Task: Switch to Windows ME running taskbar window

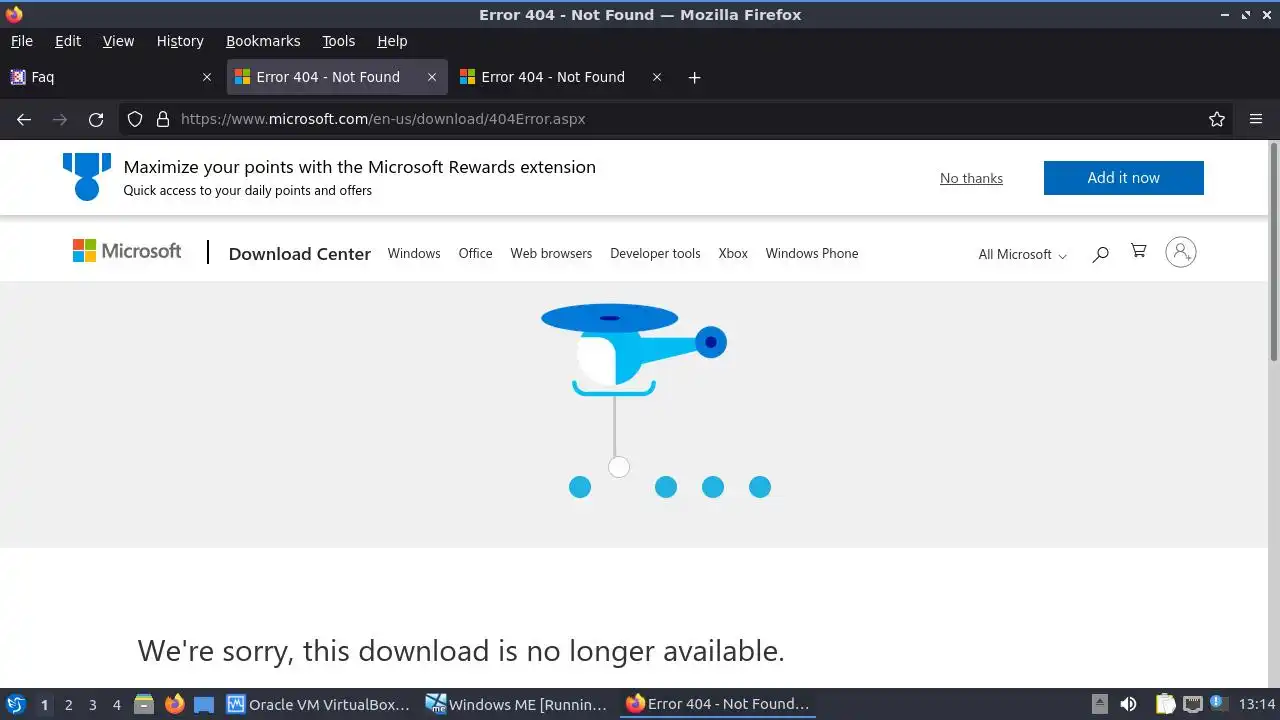Action: (x=517, y=704)
